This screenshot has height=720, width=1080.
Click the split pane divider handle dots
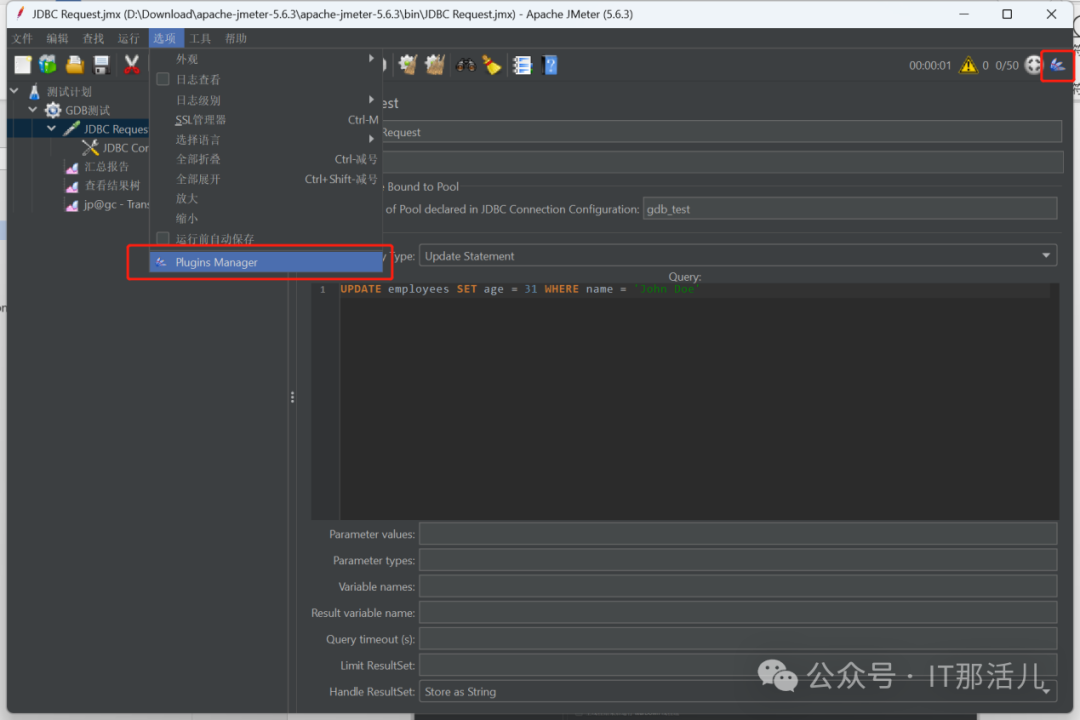pyautogui.click(x=292, y=397)
